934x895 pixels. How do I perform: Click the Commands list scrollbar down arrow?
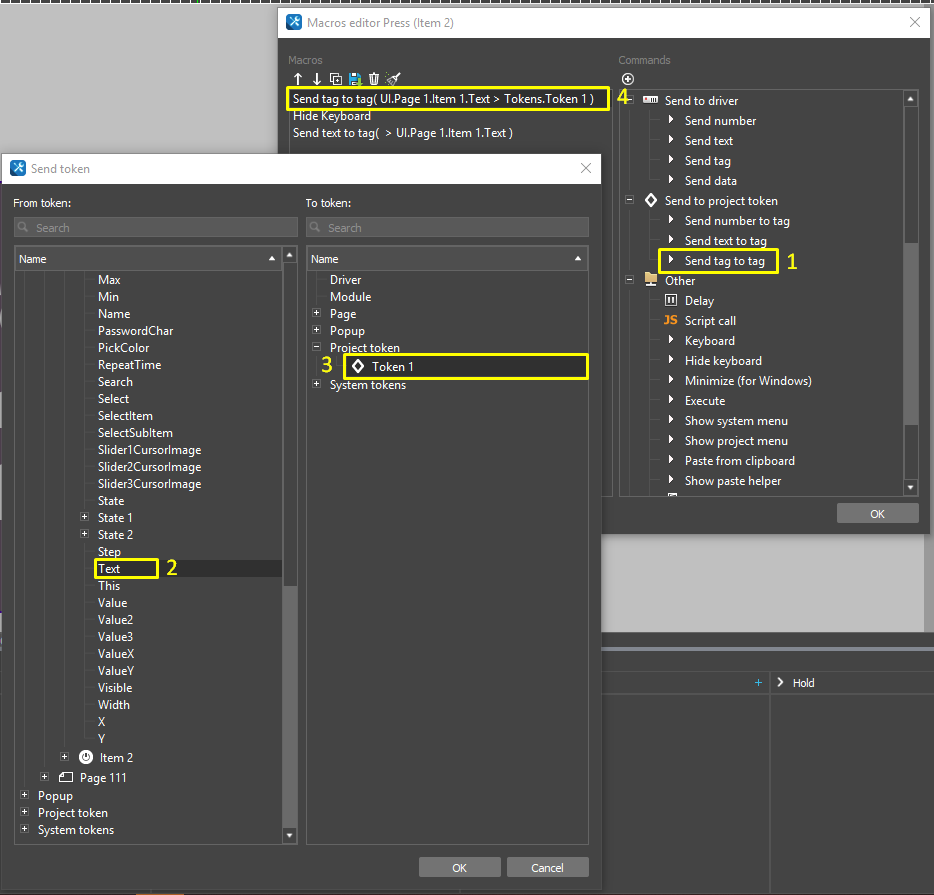point(910,487)
